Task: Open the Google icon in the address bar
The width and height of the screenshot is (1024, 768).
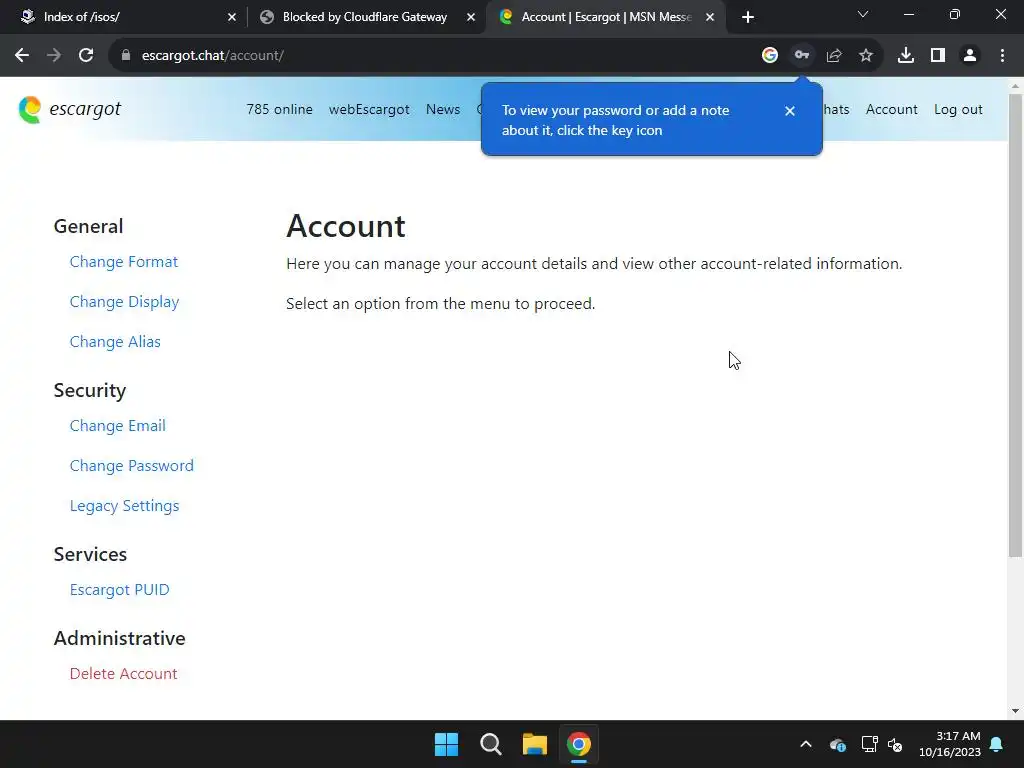Action: (x=770, y=56)
